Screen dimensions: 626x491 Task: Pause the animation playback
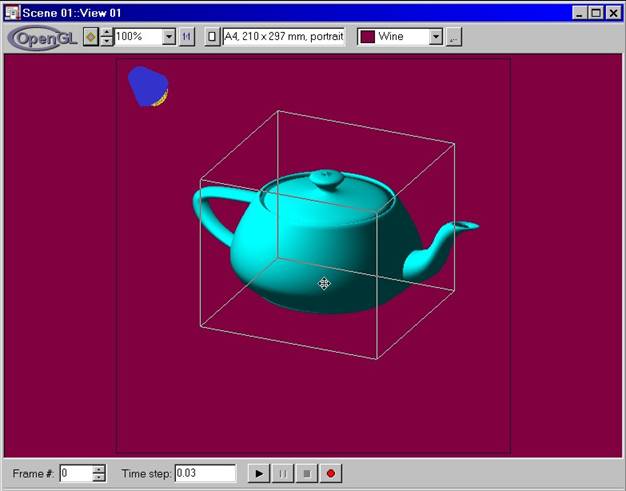[x=282, y=473]
